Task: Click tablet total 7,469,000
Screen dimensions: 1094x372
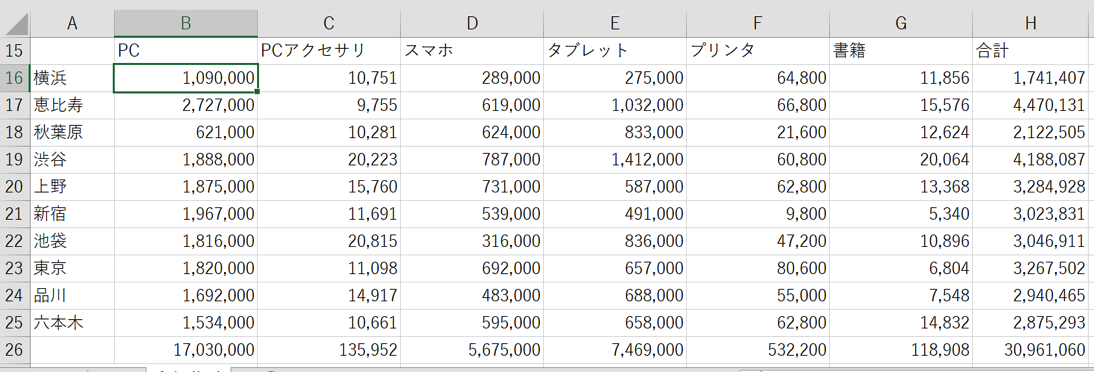Action: pos(615,350)
